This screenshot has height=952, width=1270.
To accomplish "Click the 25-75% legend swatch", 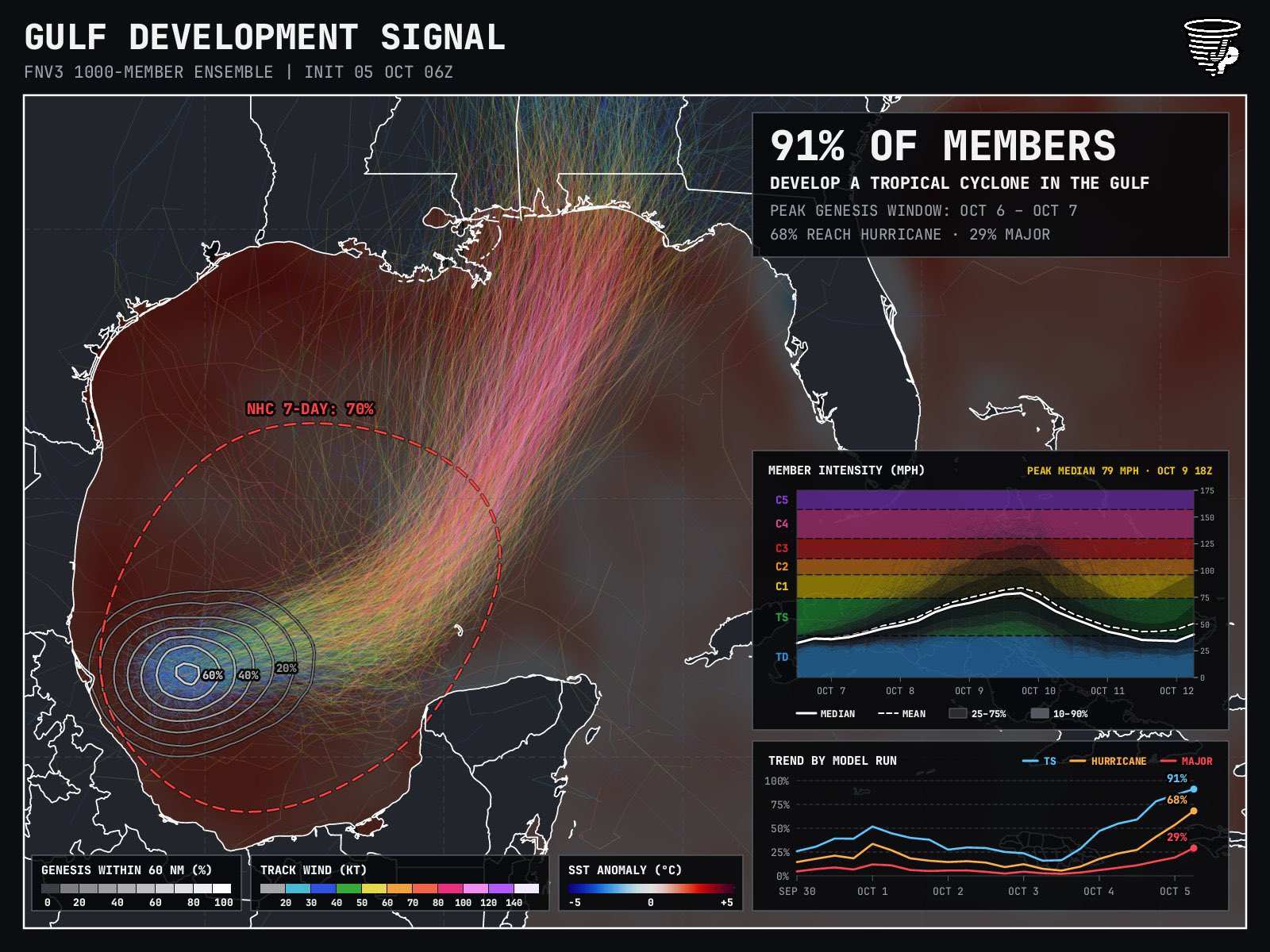I will point(957,713).
